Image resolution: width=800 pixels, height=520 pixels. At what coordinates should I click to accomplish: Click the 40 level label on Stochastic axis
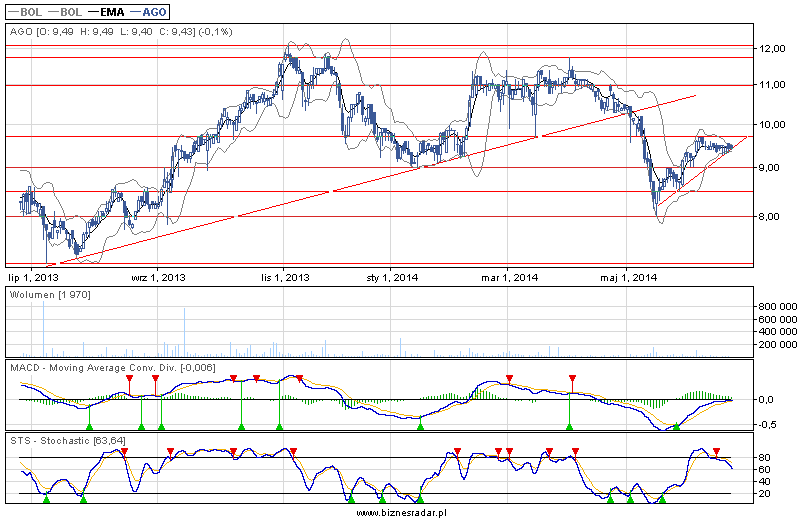coord(764,482)
